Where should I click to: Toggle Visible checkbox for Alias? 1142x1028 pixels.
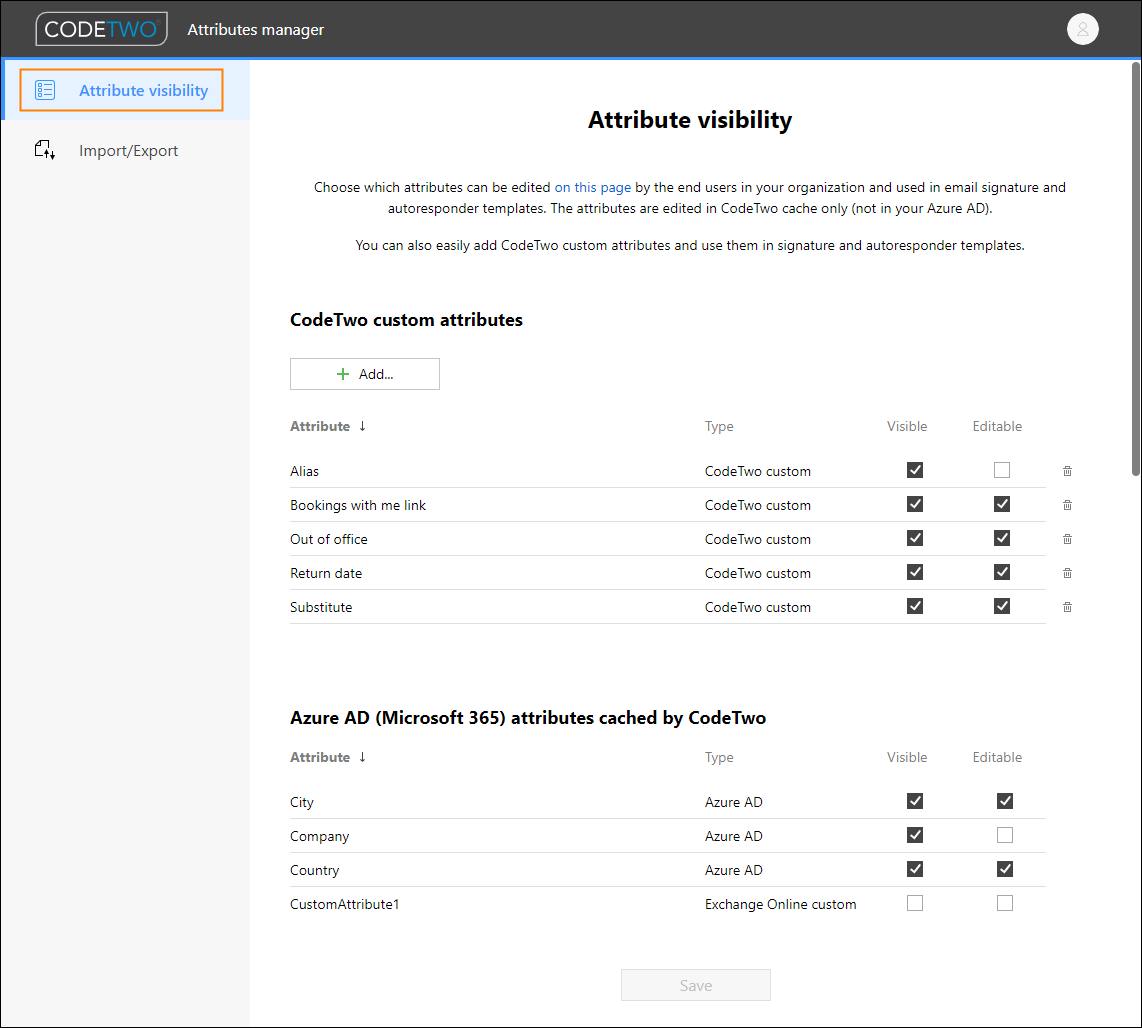click(x=915, y=470)
